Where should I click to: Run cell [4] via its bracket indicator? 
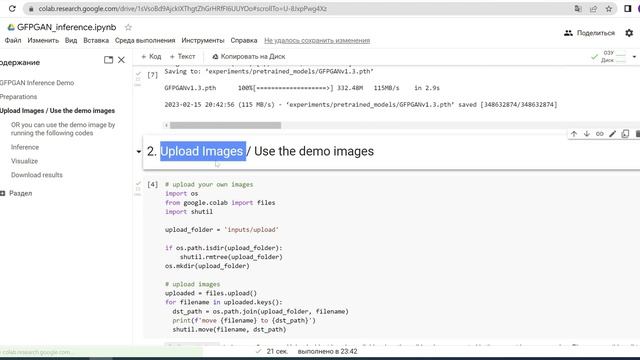click(x=152, y=184)
